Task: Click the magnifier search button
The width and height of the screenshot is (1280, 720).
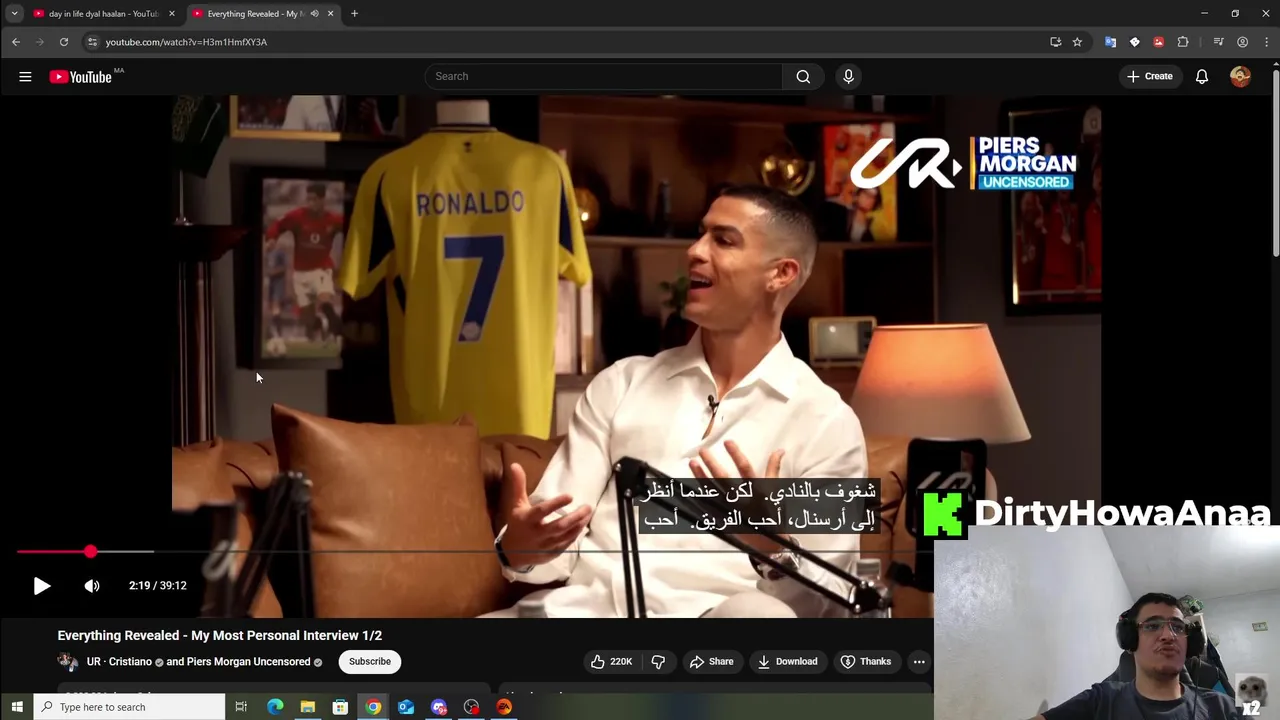Action: [x=803, y=76]
